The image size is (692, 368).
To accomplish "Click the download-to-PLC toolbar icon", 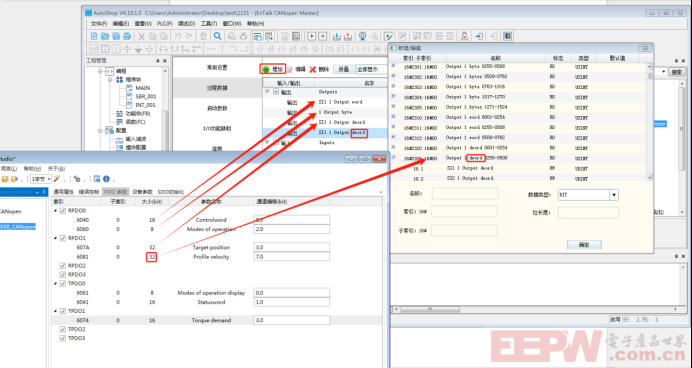I will (337, 36).
